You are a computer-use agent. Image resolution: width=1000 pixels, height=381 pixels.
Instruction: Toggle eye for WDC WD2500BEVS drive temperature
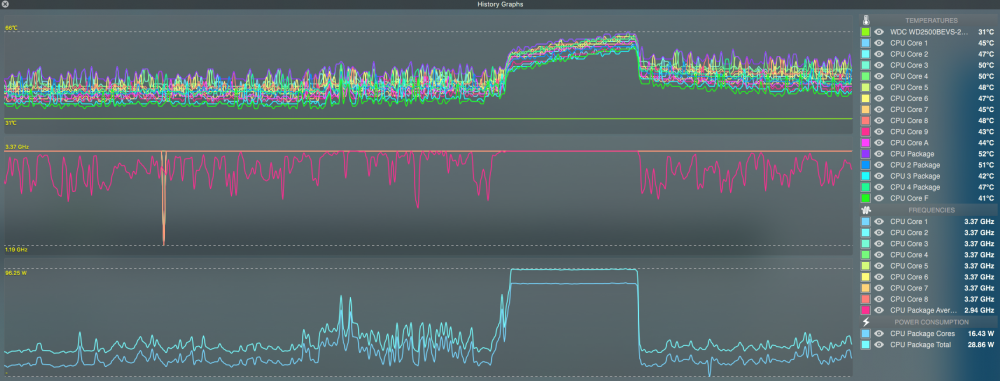point(879,32)
